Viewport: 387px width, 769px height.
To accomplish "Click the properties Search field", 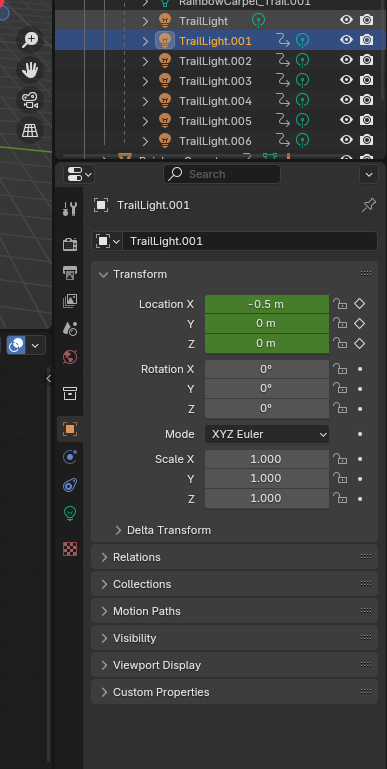I will point(222,174).
